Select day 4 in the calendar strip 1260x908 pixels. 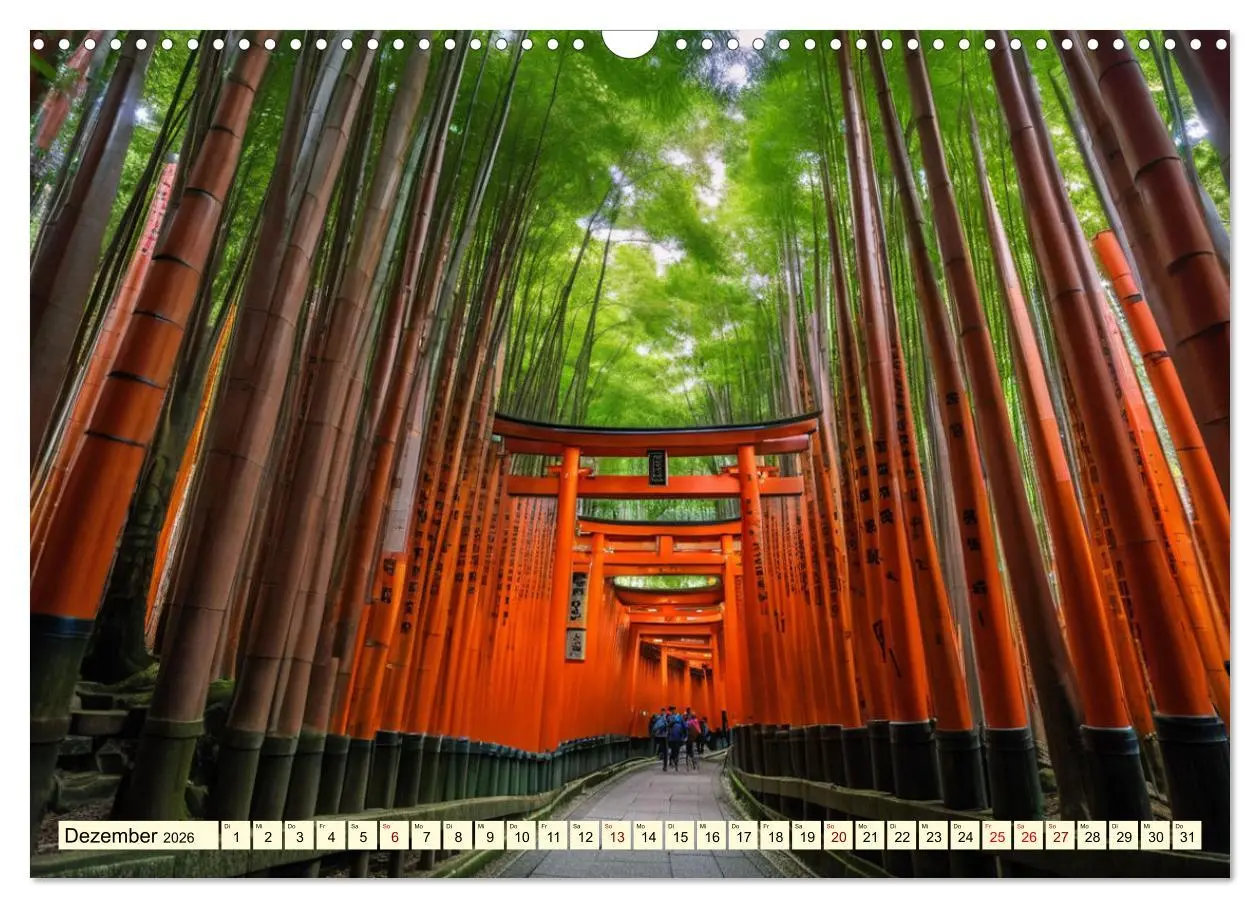pyautogui.click(x=331, y=835)
